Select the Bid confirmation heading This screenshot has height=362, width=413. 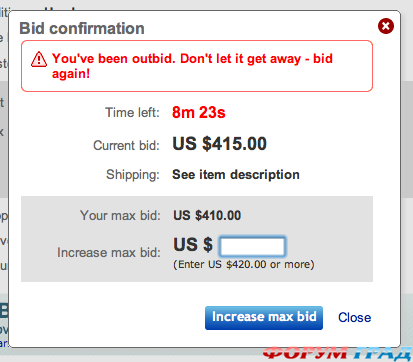[82, 28]
